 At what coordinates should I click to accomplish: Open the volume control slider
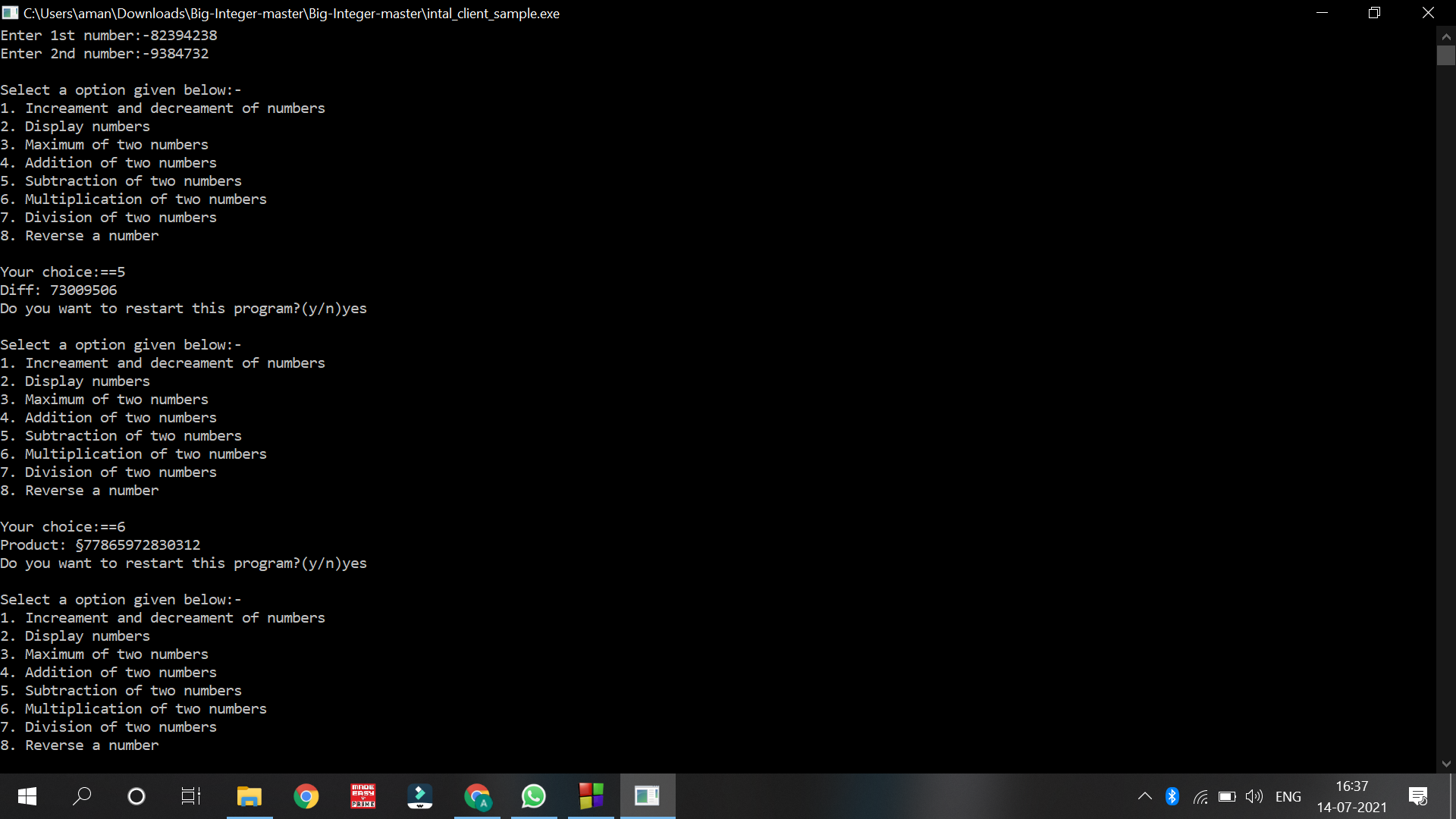point(1254,796)
